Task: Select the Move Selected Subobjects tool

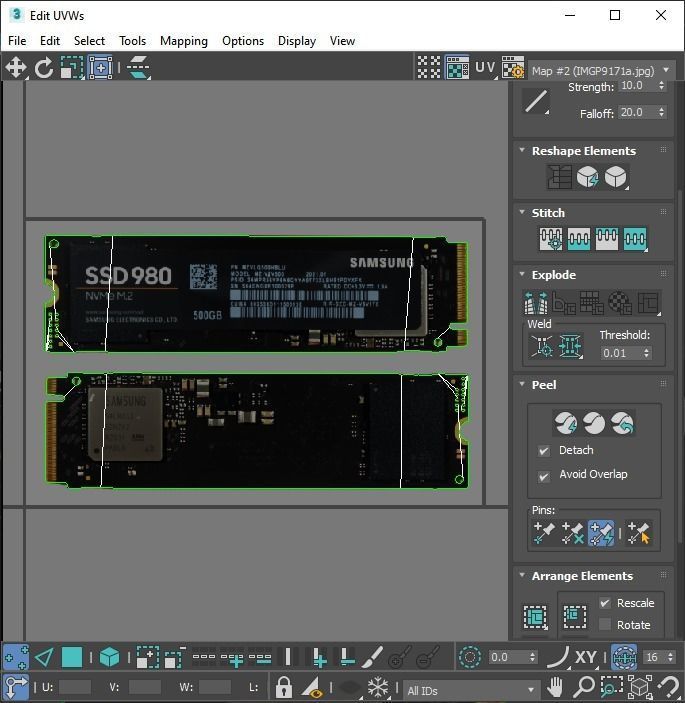Action: (x=16, y=68)
